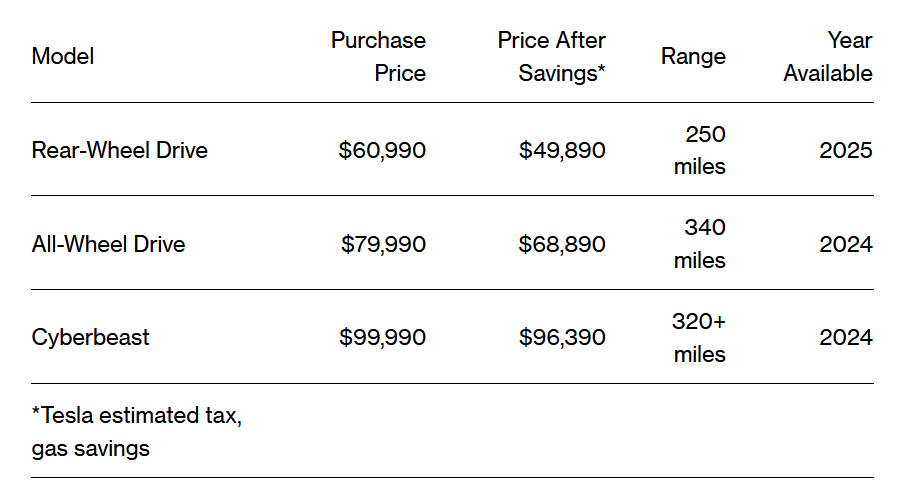909x498 pixels.
Task: Select the Rear-Wheel Drive model name
Action: (x=120, y=151)
